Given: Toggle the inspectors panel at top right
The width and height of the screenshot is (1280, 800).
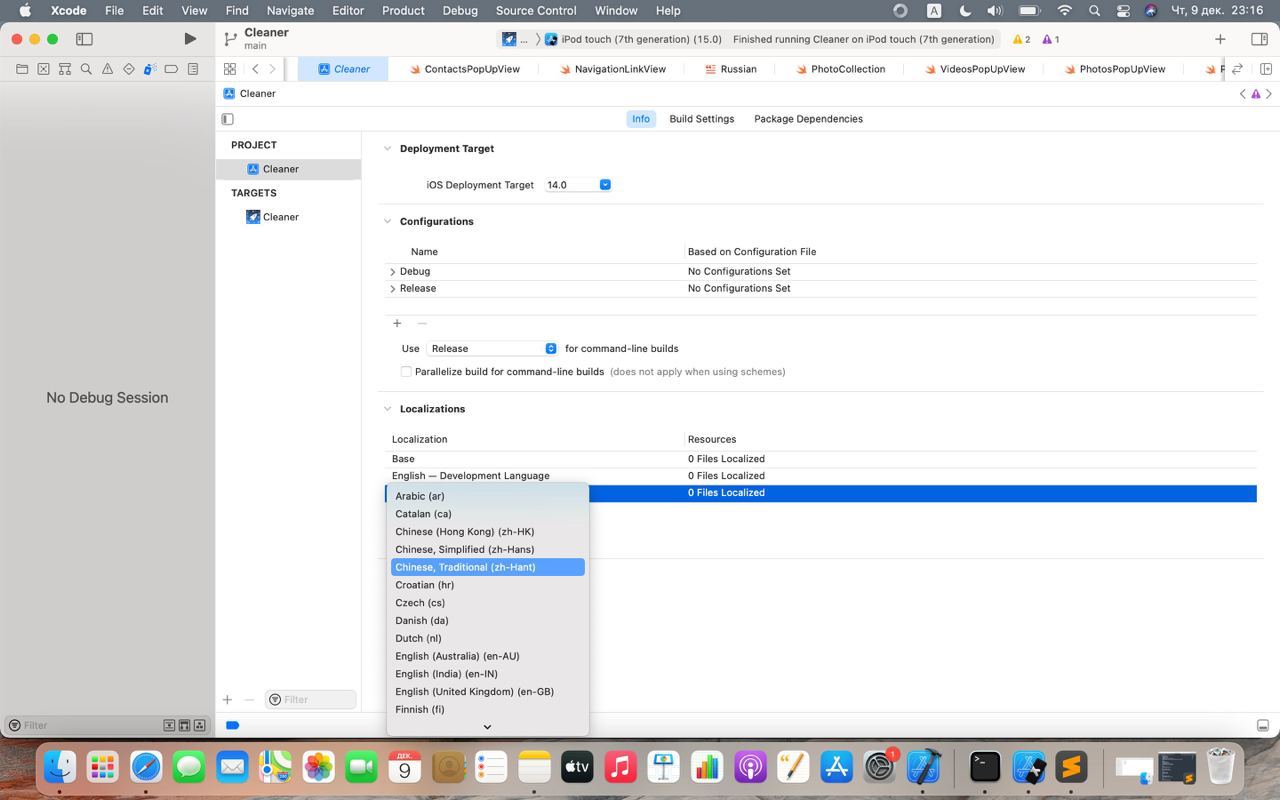Looking at the screenshot, I should (1259, 39).
